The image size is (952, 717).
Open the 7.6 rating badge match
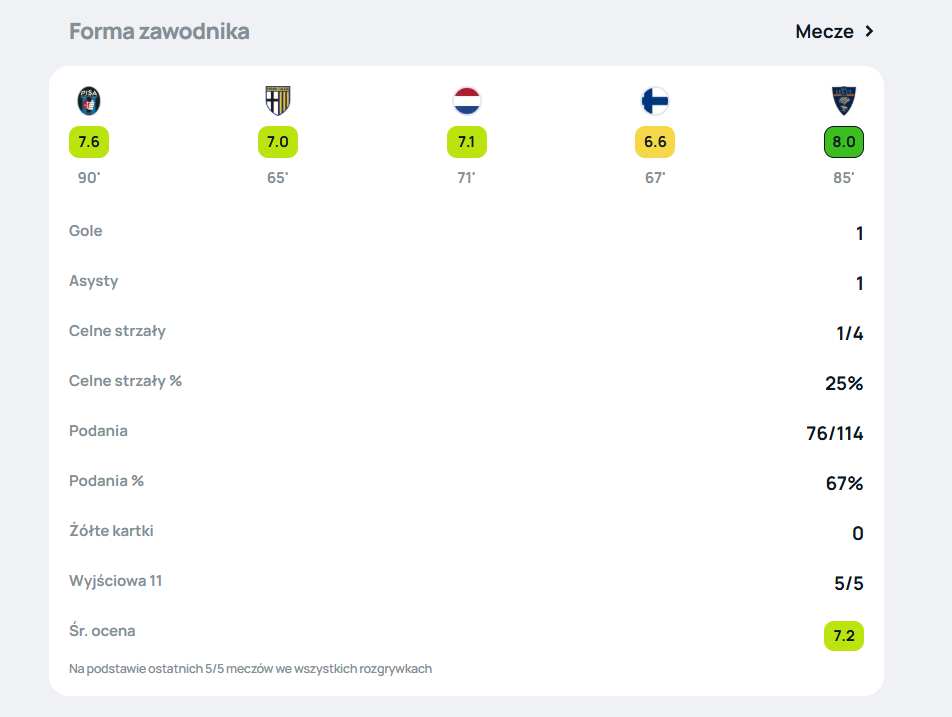click(x=89, y=142)
